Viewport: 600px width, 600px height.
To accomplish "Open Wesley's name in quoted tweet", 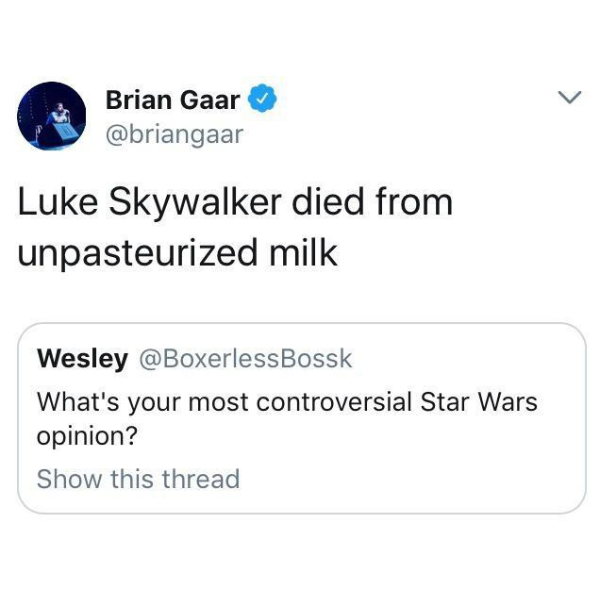I will click(82, 359).
